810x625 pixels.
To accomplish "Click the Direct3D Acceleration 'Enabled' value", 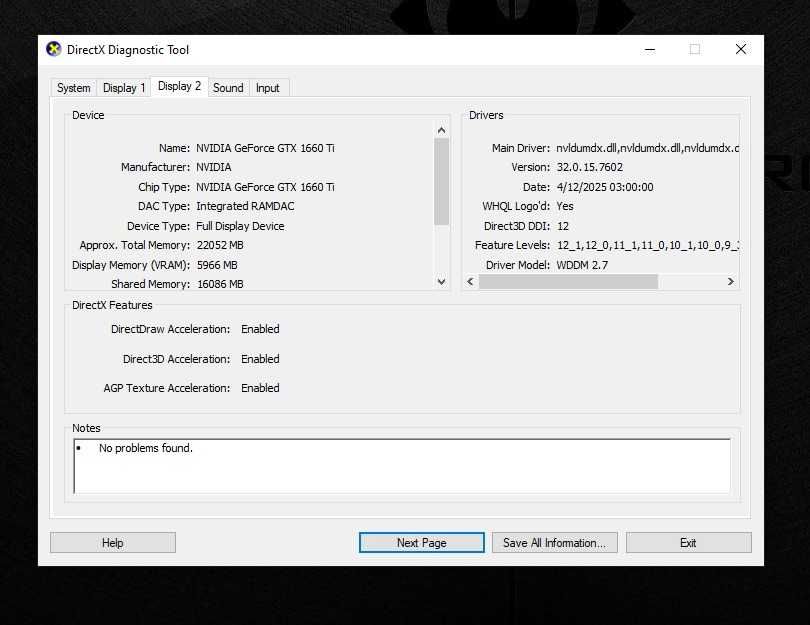I will 260,359.
